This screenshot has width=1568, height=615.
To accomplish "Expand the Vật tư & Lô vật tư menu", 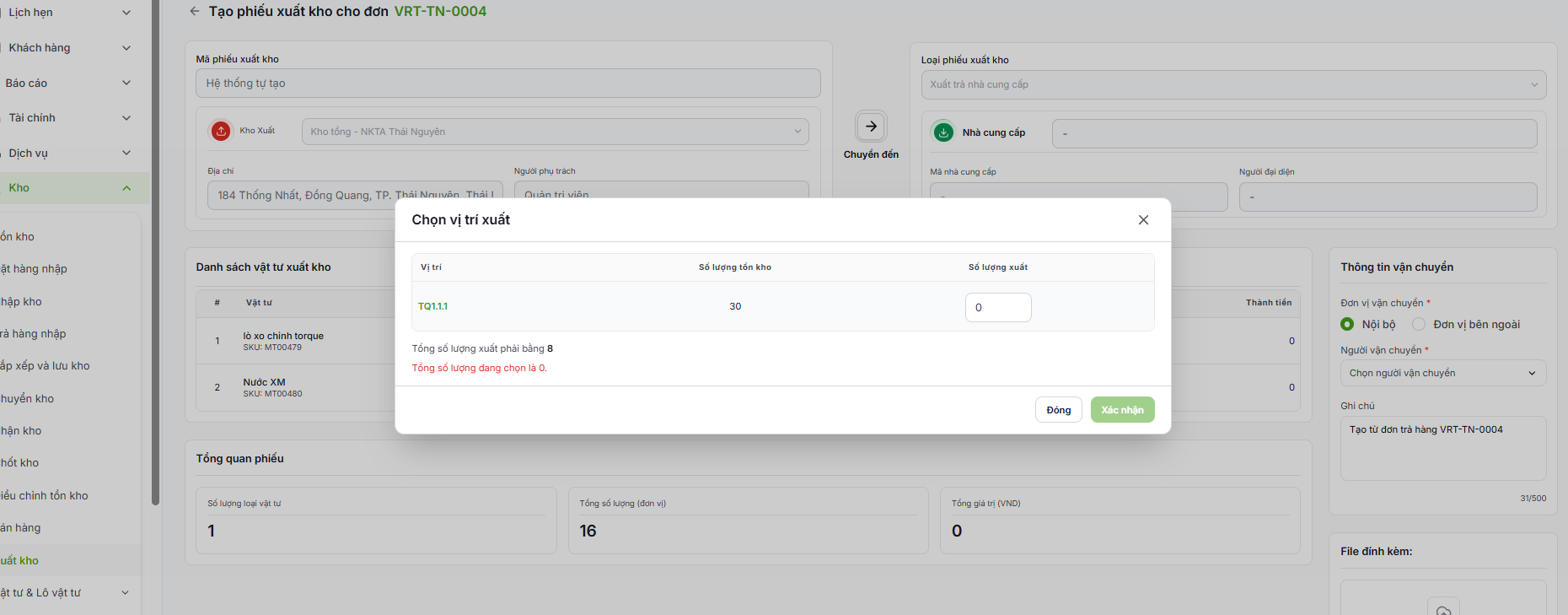I will (66, 593).
